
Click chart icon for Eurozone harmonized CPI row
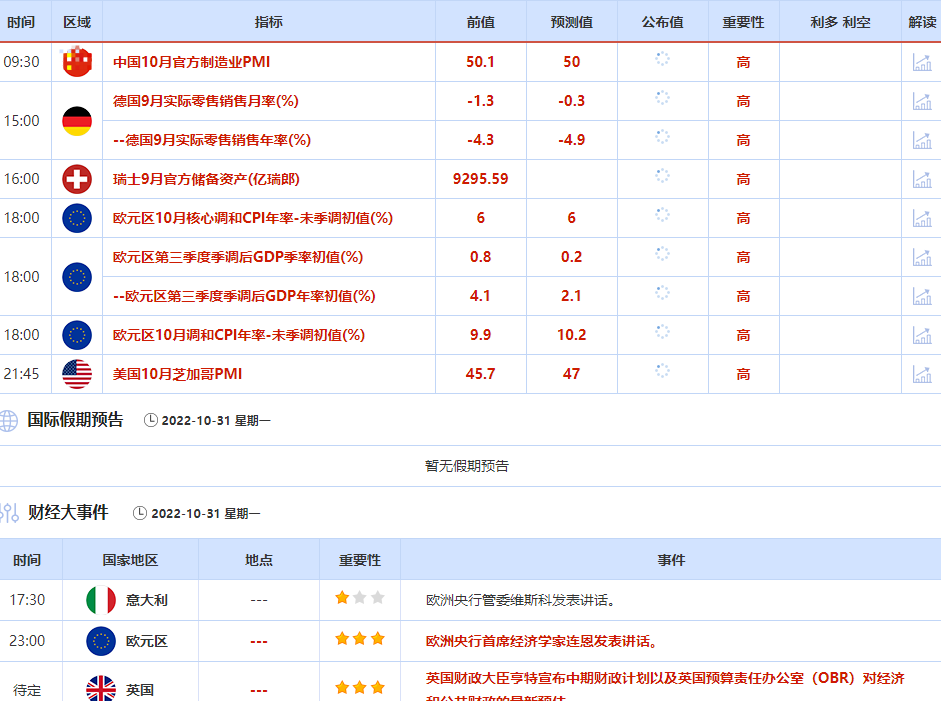pyautogui.click(x=921, y=335)
